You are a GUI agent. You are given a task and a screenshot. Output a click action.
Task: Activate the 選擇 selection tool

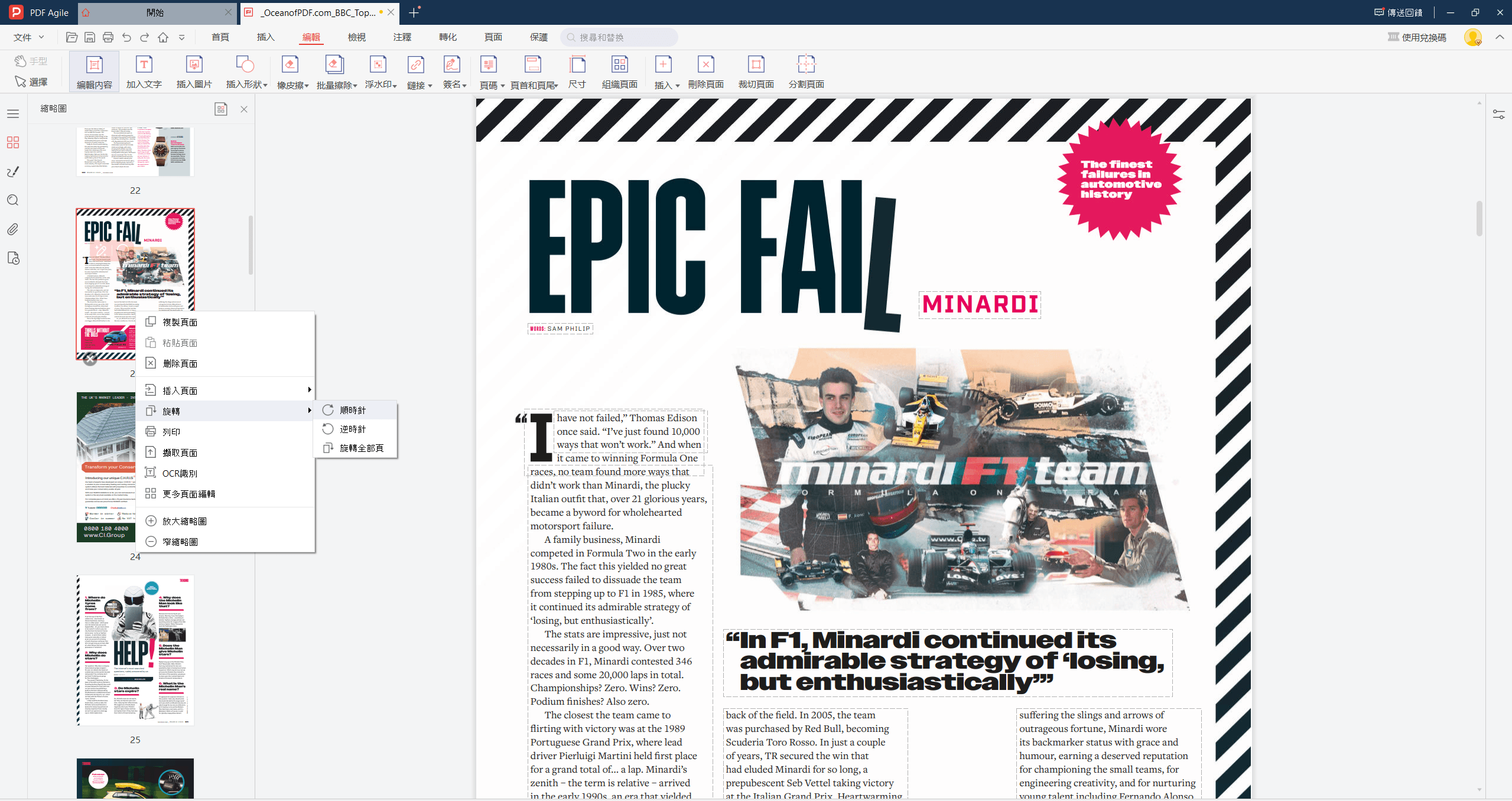point(31,82)
